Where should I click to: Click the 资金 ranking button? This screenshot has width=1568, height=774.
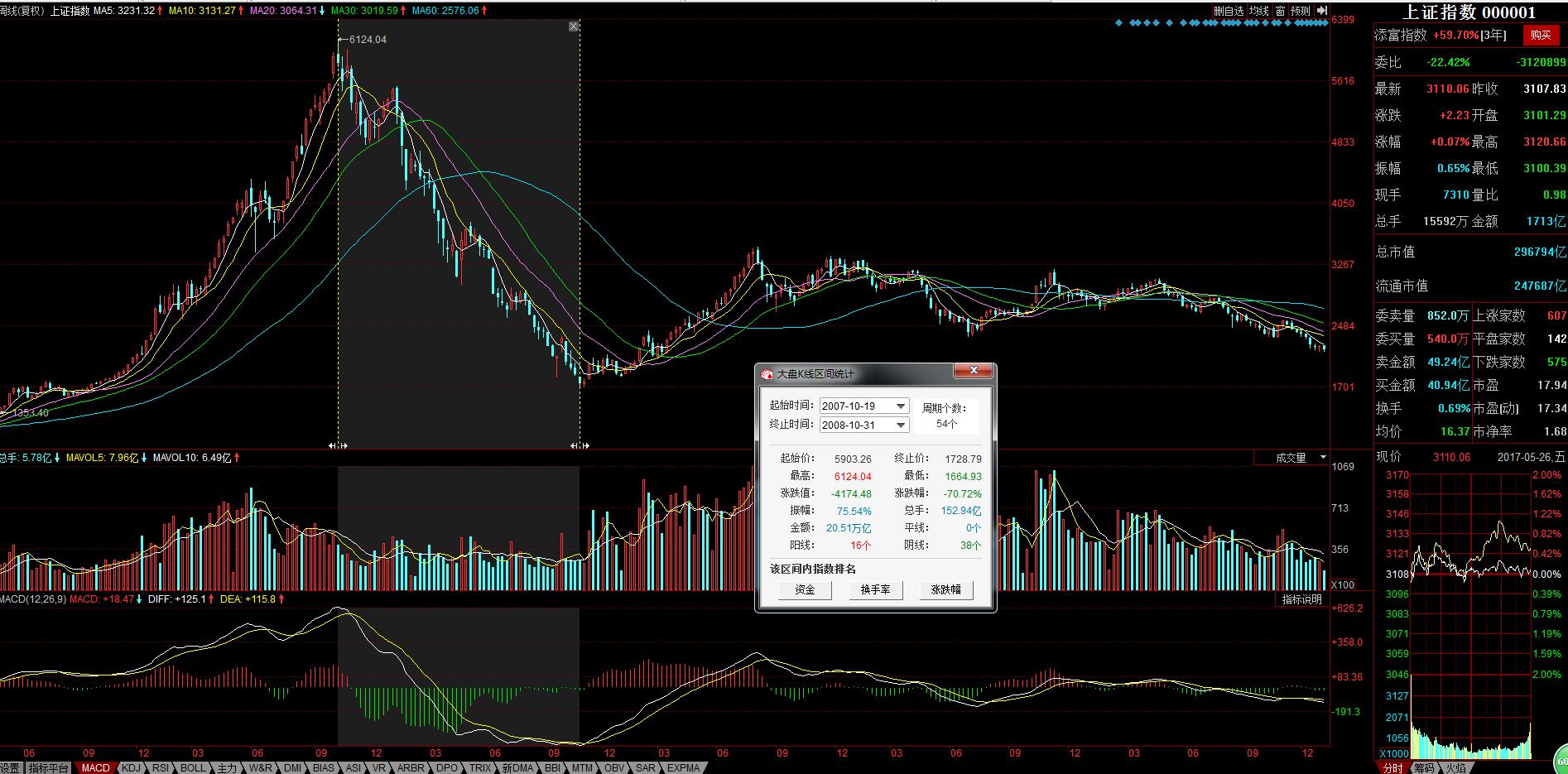pos(804,589)
